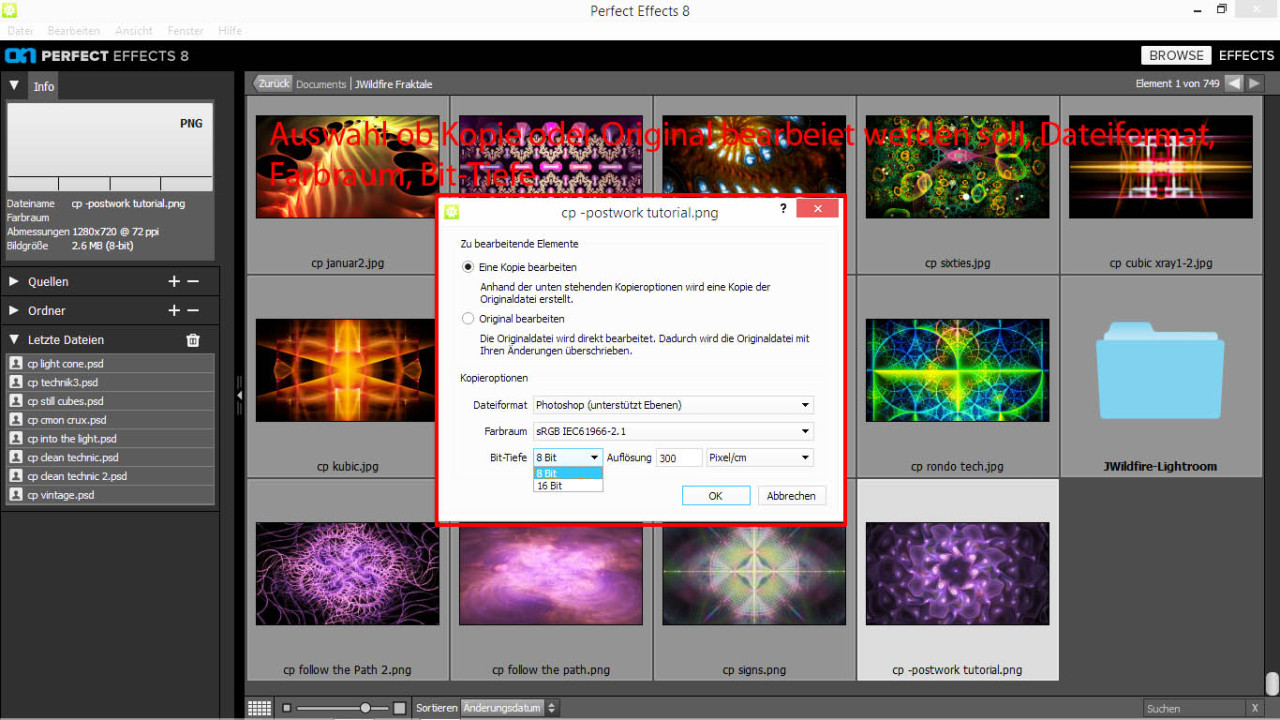
Task: Open the Ansicht menu
Action: point(134,31)
